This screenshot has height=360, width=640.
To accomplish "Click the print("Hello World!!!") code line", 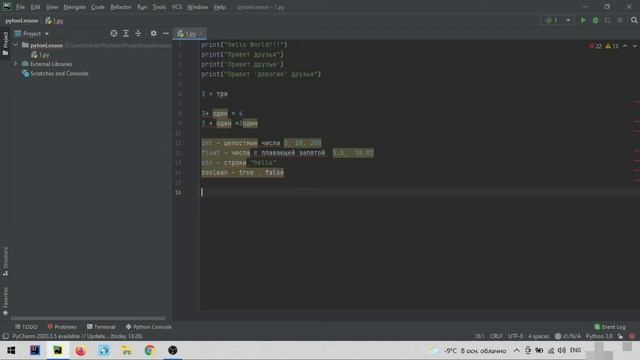I will pyautogui.click(x=244, y=44).
